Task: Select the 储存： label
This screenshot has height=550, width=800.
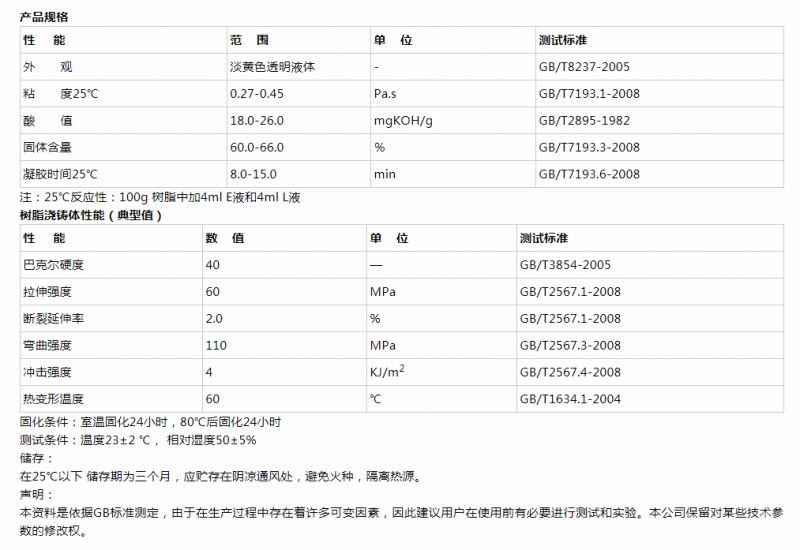Action: coord(37,458)
